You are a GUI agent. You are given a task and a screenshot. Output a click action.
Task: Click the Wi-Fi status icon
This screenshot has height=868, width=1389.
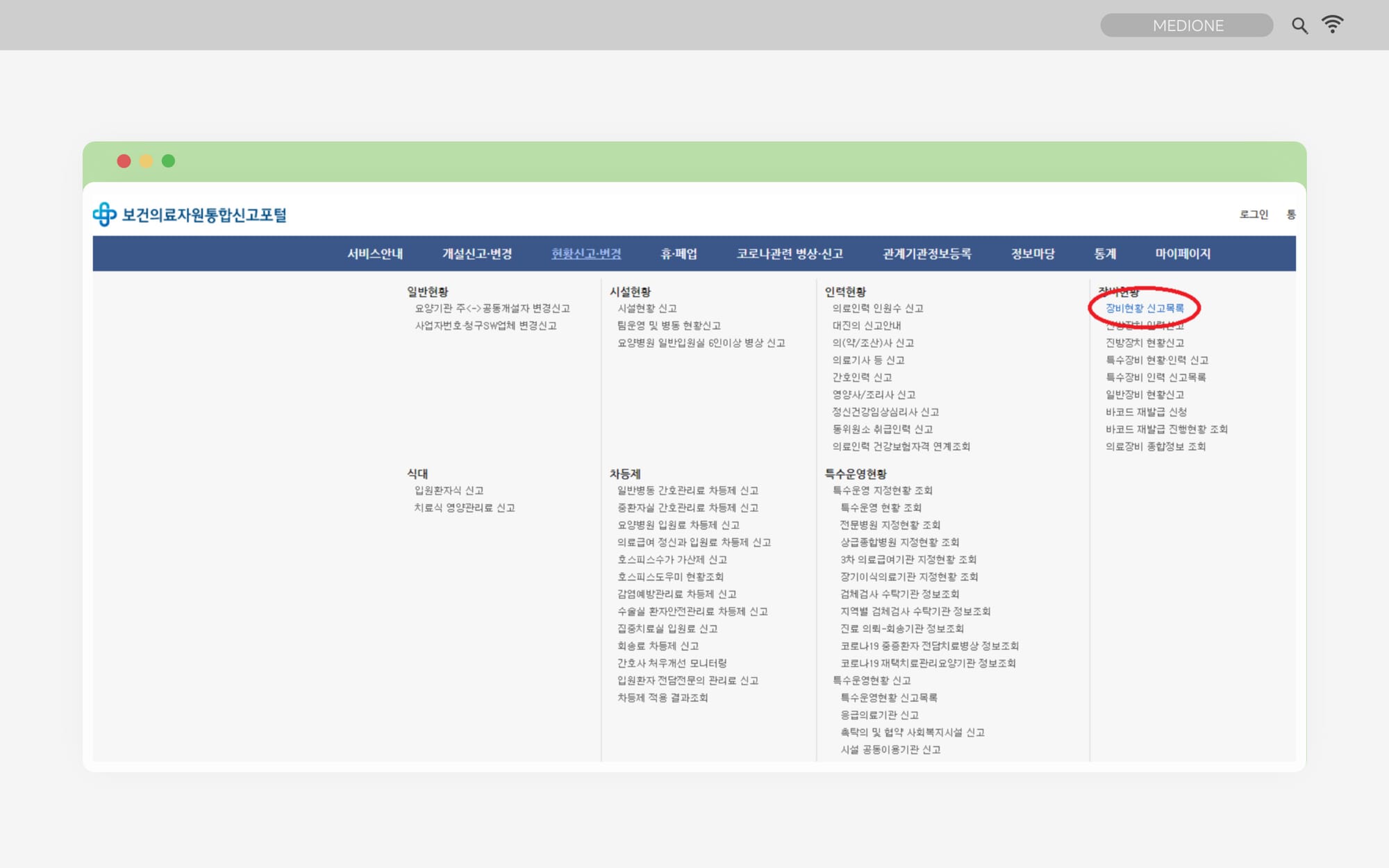point(1332,24)
